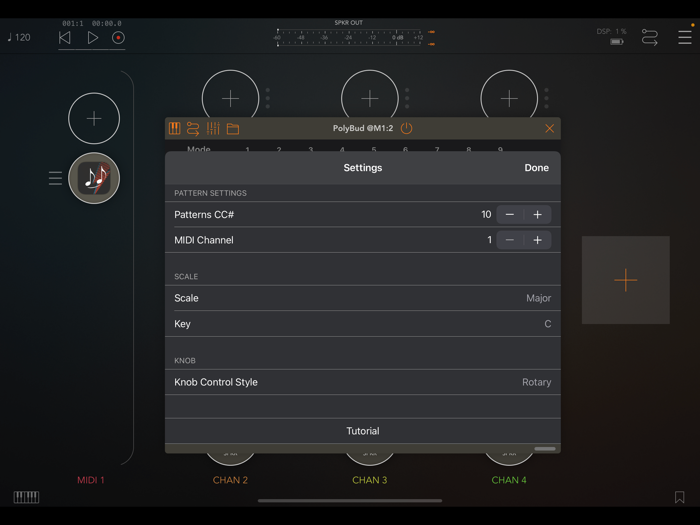Screen dimensions: 700x525
Task: Increase the MIDI Channel value
Action: pyautogui.click(x=538, y=240)
